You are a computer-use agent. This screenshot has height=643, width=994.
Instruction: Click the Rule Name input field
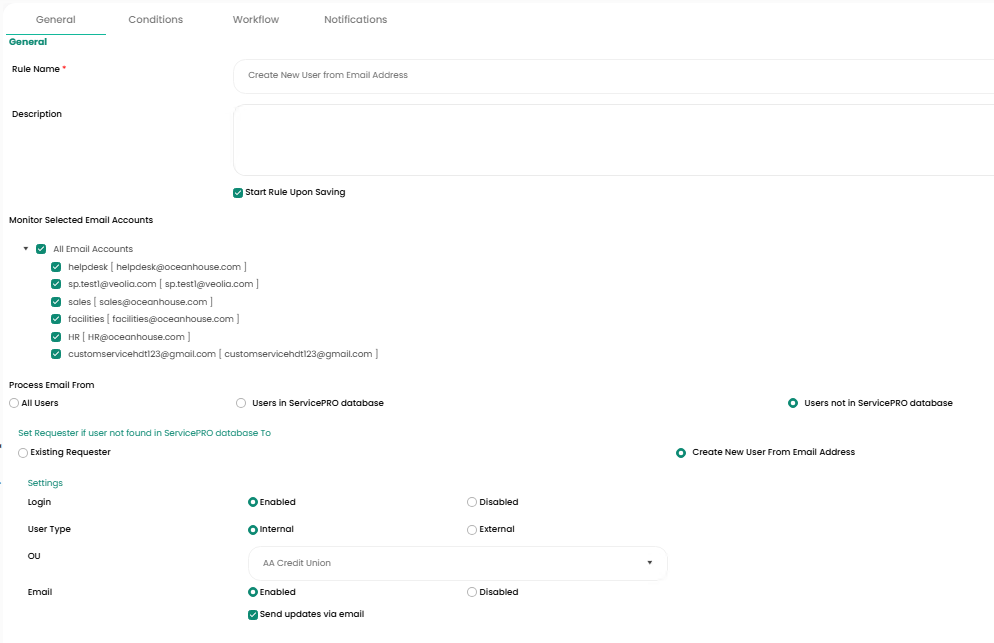point(612,76)
